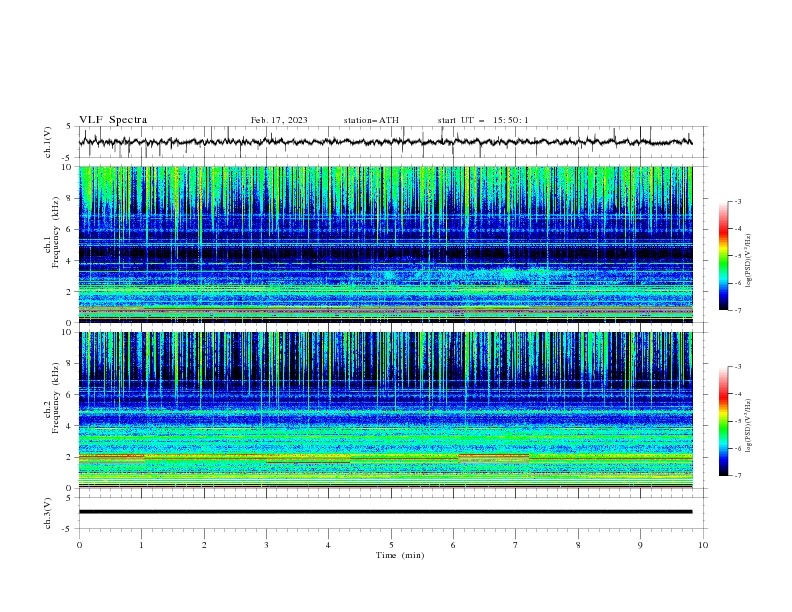Click the '-7' tick of lower colorbar
Screen dimensions: 792x612
[737, 475]
